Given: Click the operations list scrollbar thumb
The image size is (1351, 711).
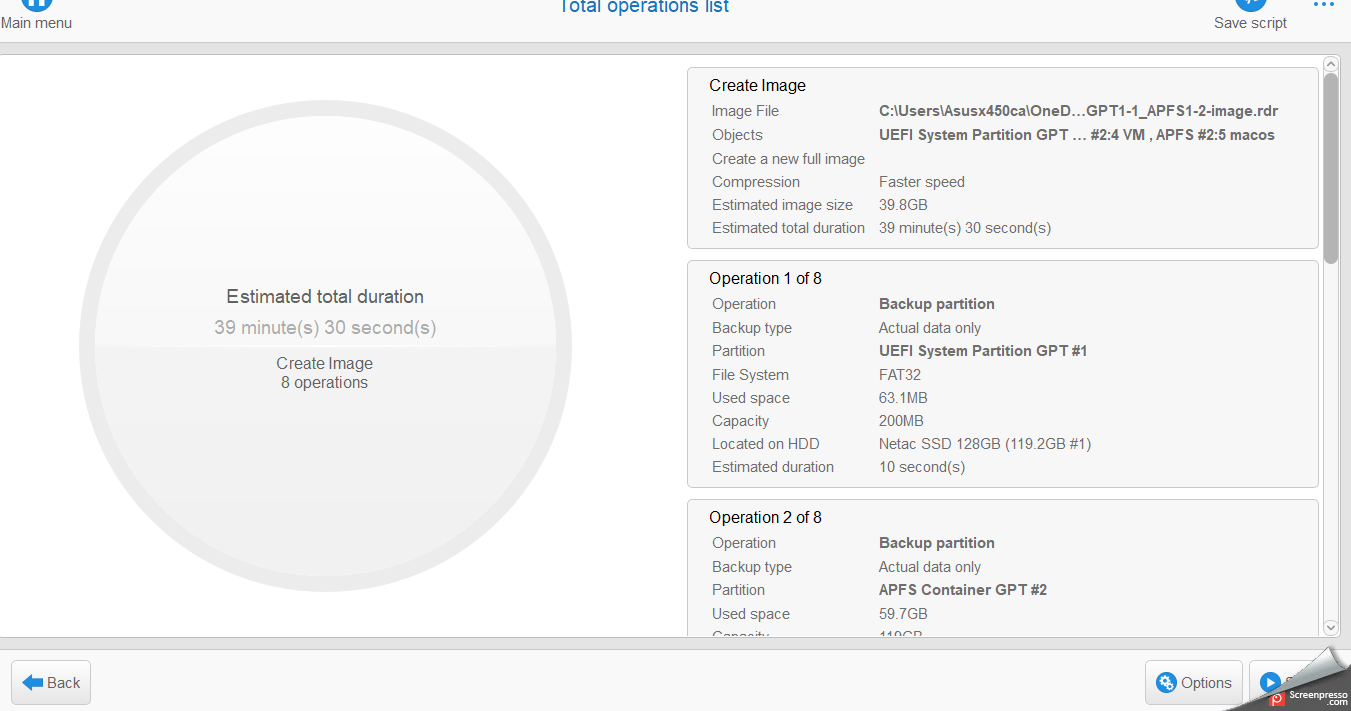Looking at the screenshot, I should (x=1330, y=167).
